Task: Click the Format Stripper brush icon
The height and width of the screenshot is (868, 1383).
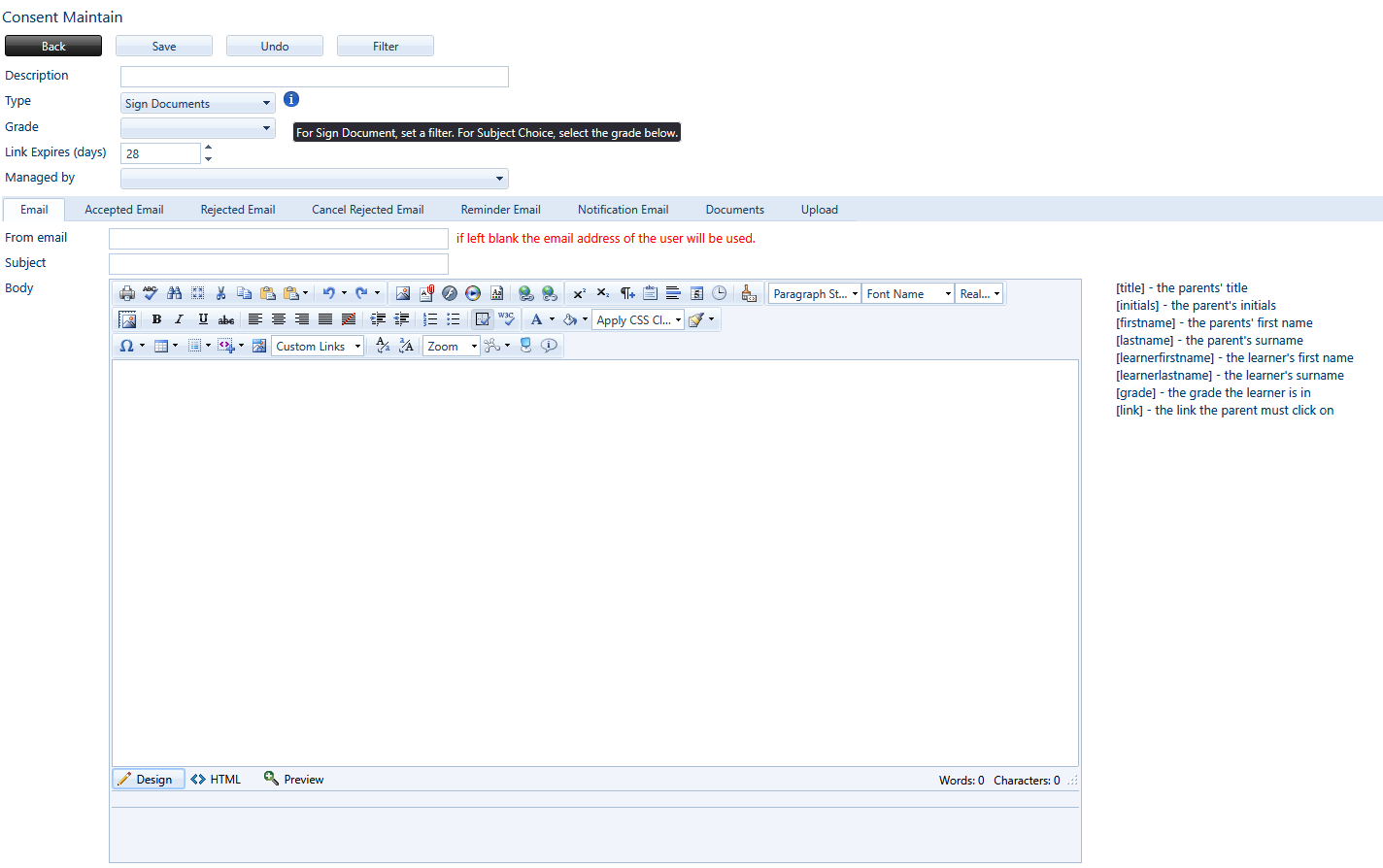Action: click(x=695, y=319)
